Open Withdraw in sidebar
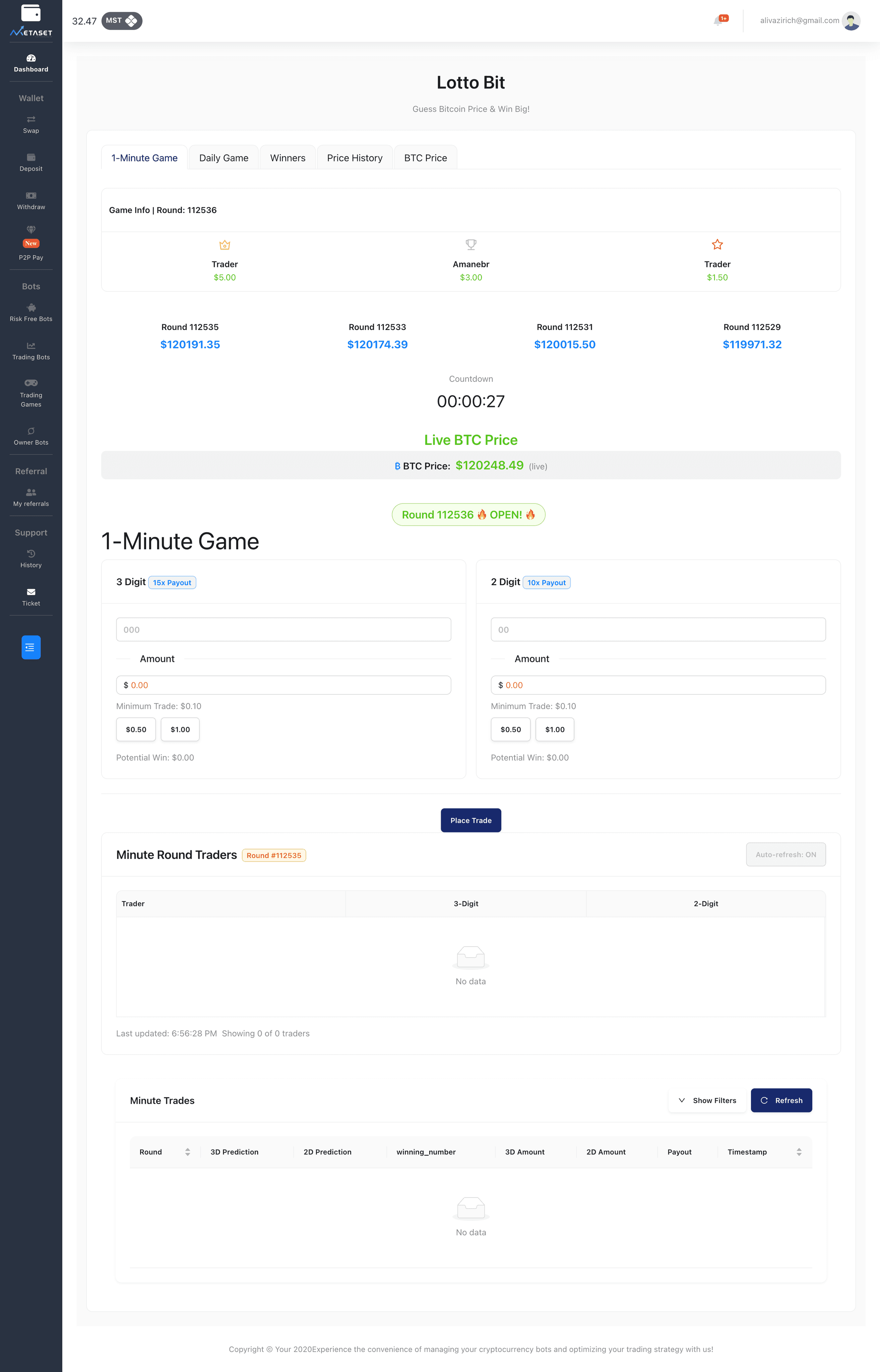This screenshot has width=880, height=1372. point(31,201)
